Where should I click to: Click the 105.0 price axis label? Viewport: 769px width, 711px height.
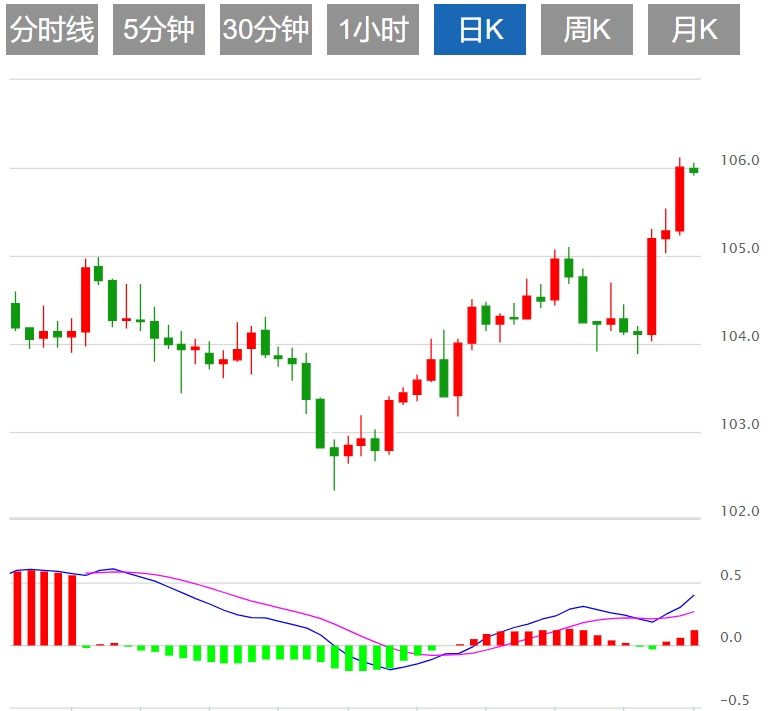pos(740,248)
